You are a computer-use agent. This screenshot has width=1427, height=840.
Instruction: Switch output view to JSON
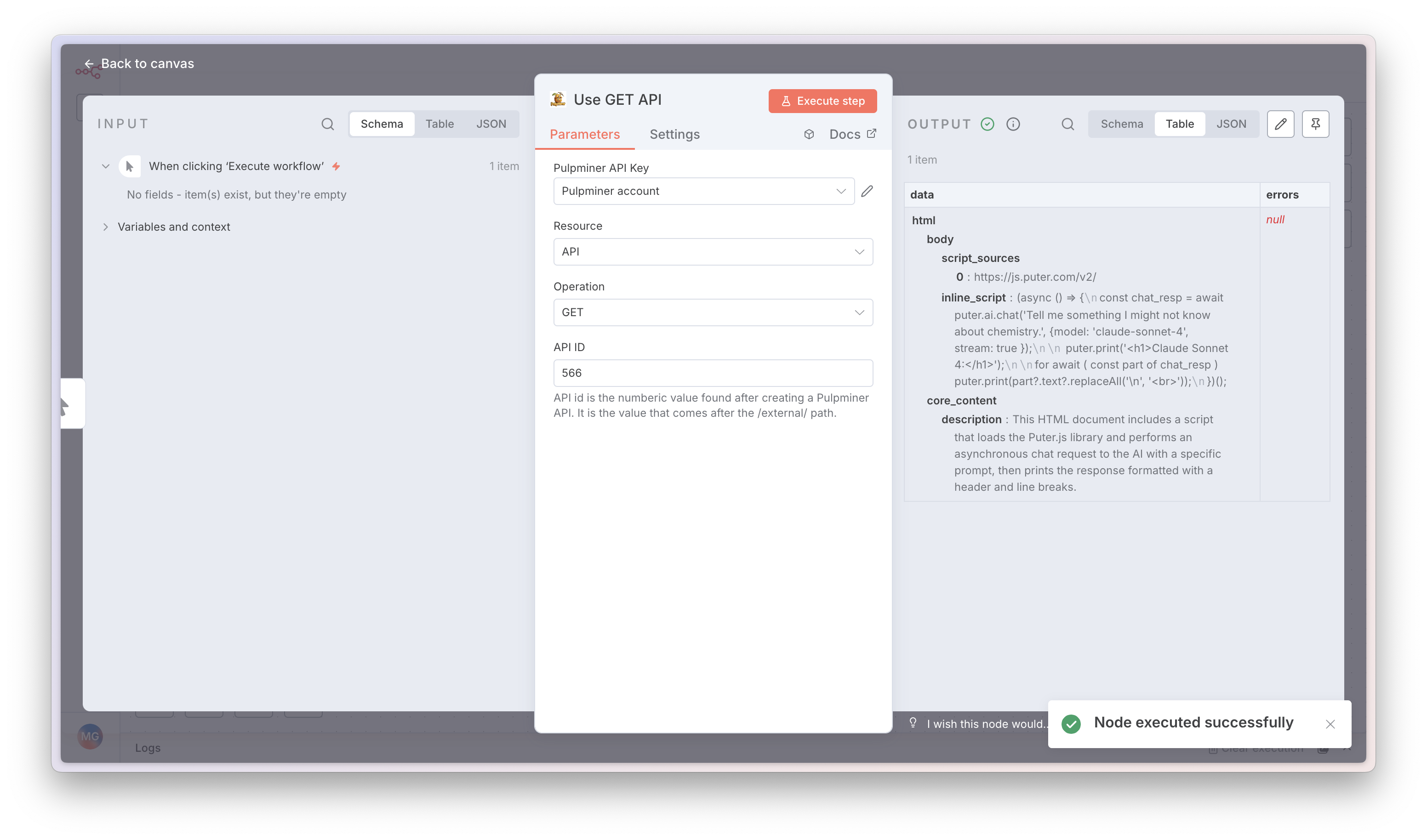tap(1232, 124)
